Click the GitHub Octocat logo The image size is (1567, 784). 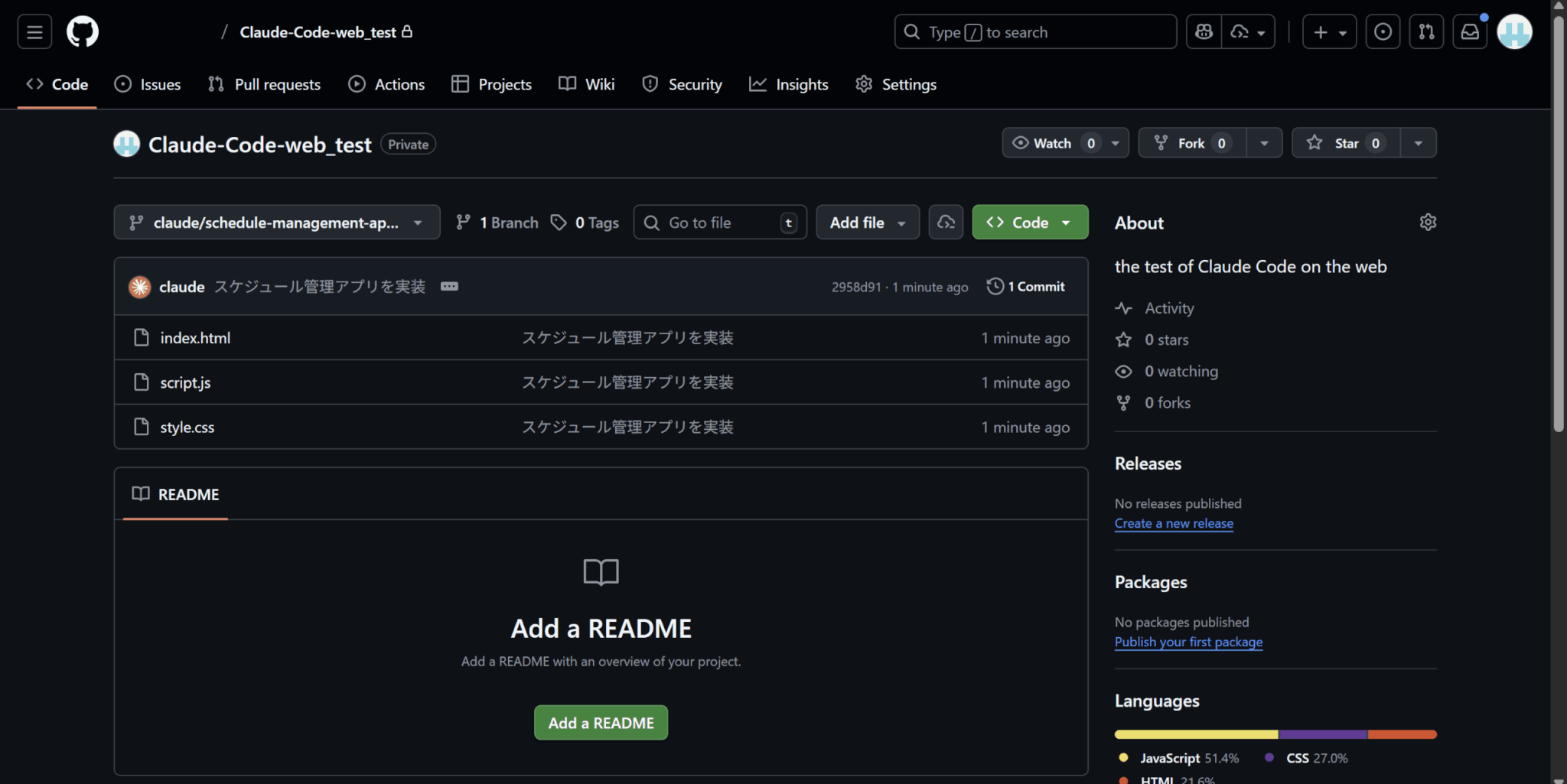83,32
